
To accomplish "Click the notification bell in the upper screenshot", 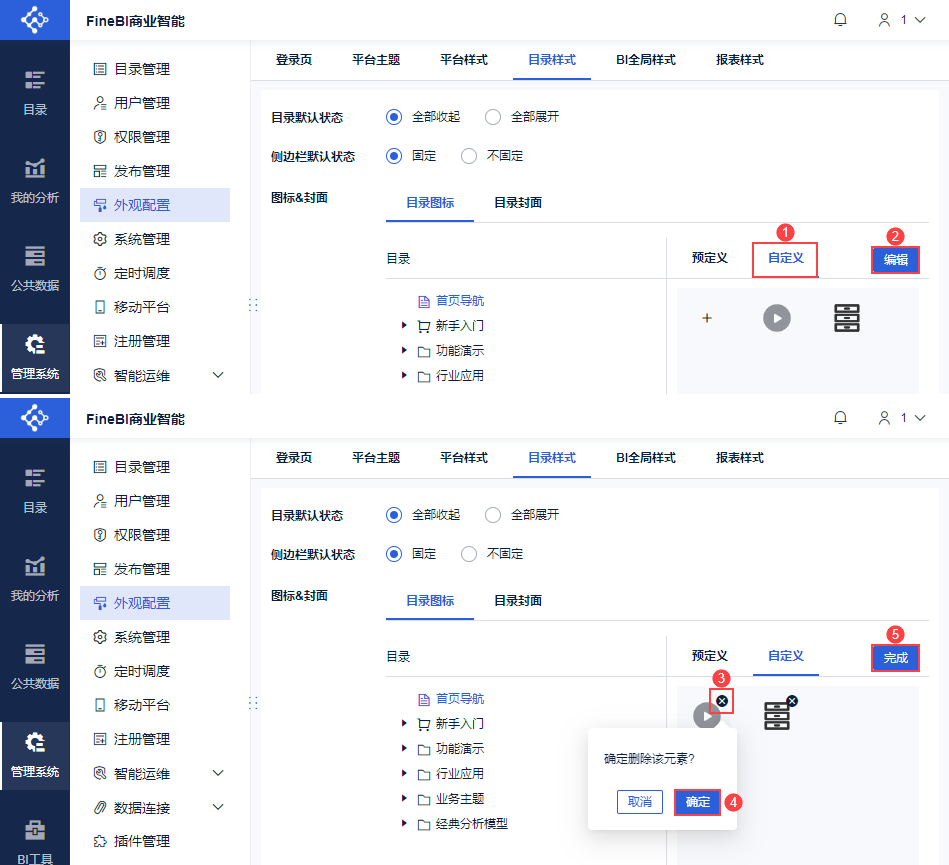I will (x=840, y=20).
